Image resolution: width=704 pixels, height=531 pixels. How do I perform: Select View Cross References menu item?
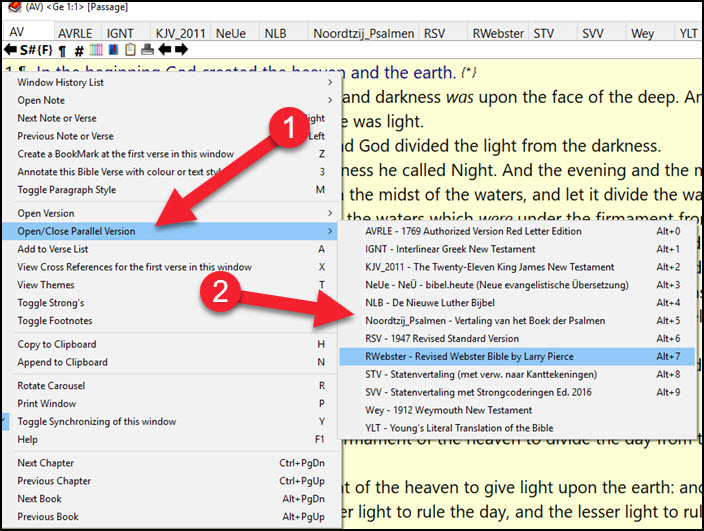click(x=171, y=267)
